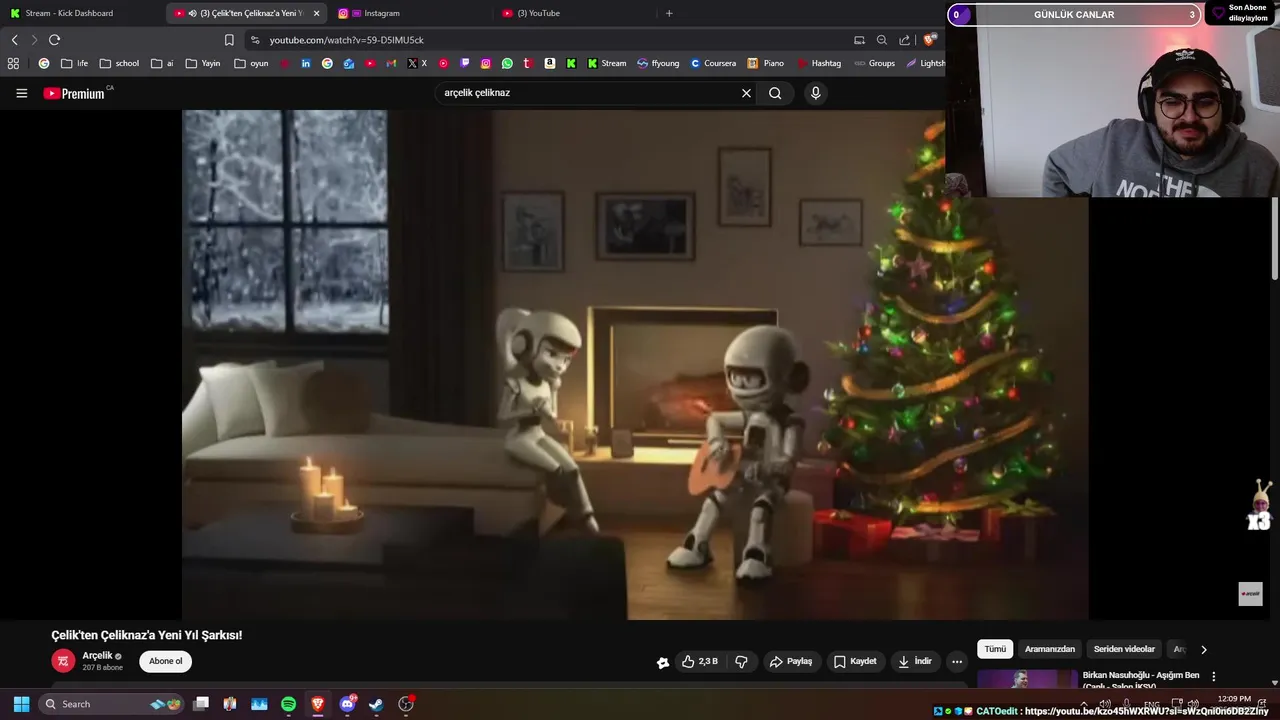Select the "Tümü" filter chip

[995, 649]
